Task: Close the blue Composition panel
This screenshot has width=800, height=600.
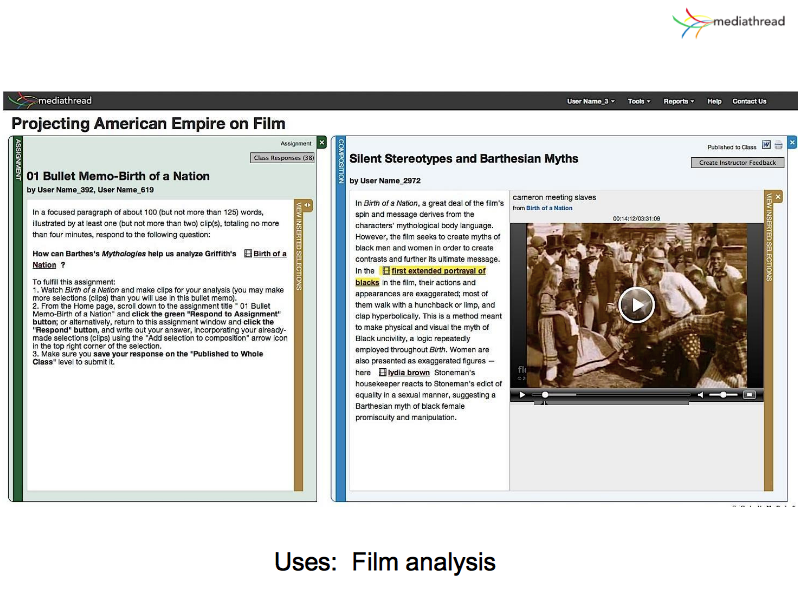Action: pos(792,143)
